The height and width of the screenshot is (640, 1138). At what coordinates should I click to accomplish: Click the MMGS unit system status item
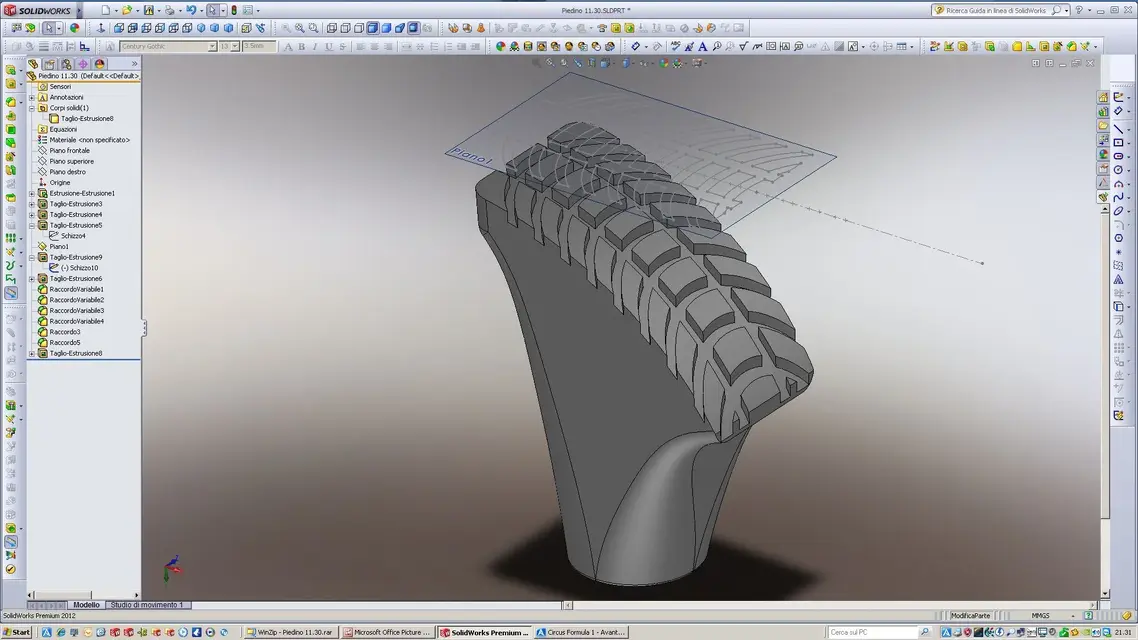point(1040,616)
